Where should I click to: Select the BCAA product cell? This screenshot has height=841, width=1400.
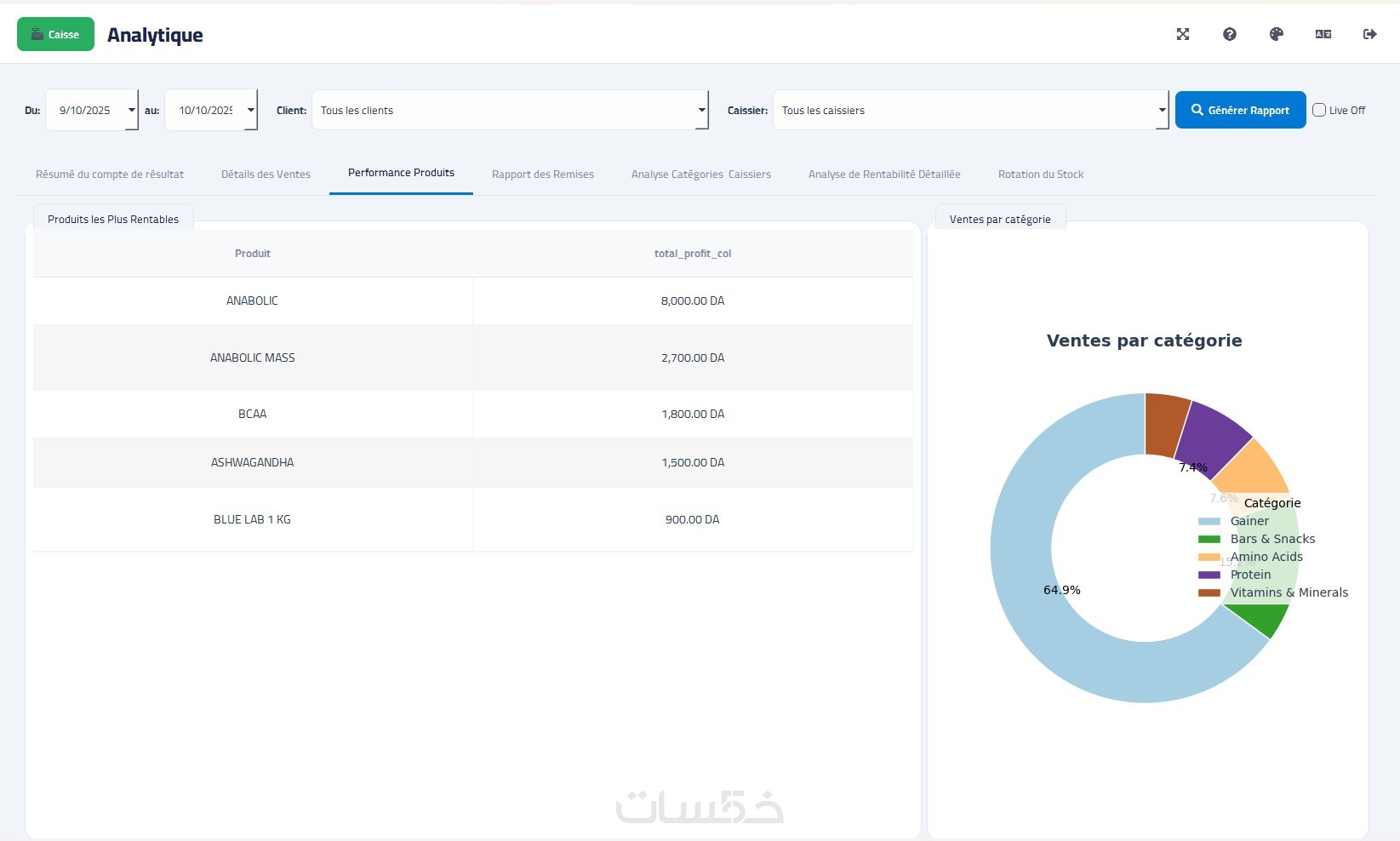253,414
